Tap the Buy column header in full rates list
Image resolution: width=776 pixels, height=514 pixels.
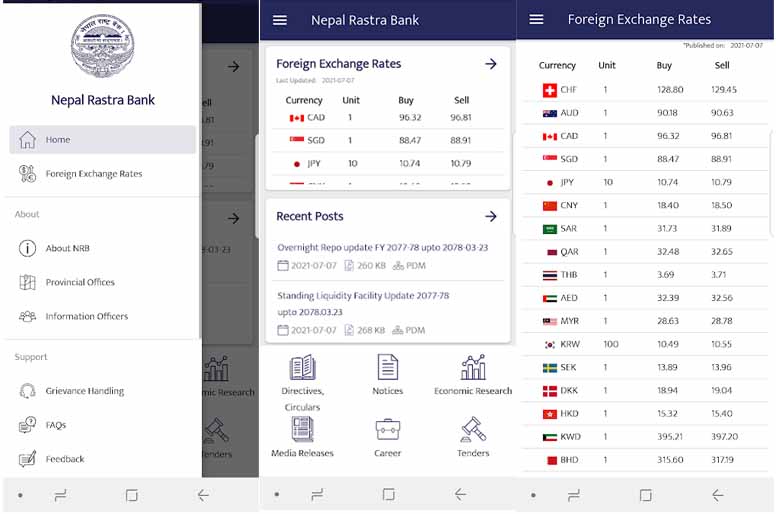tap(664, 65)
